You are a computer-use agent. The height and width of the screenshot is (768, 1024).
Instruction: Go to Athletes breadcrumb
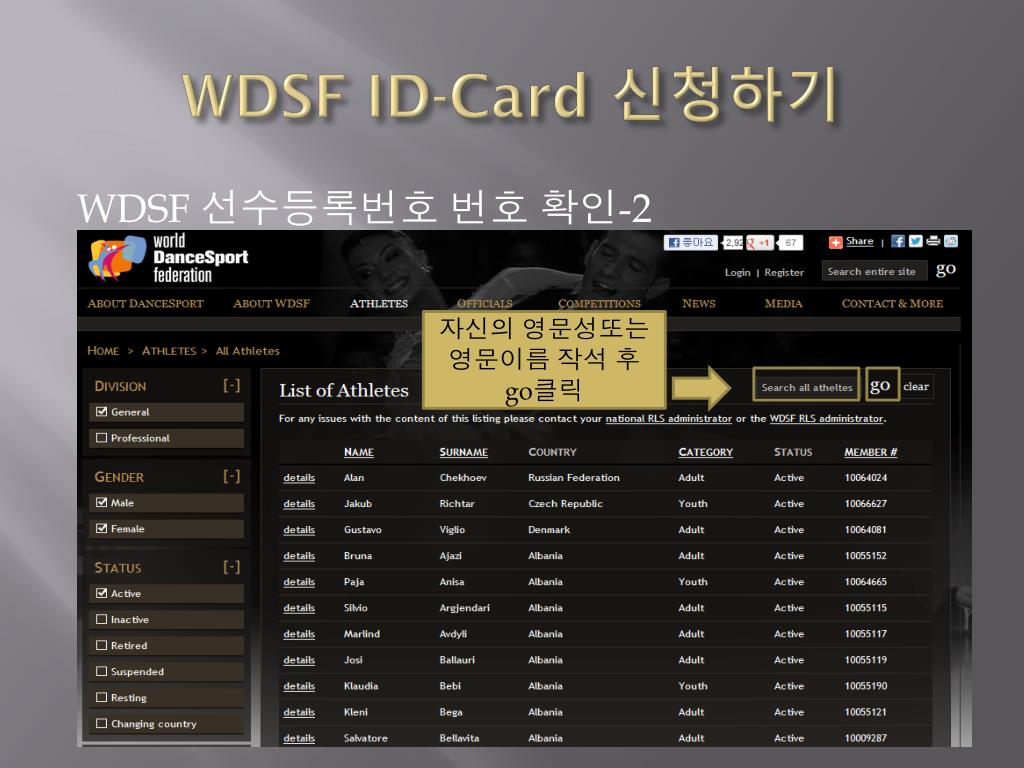pos(169,351)
